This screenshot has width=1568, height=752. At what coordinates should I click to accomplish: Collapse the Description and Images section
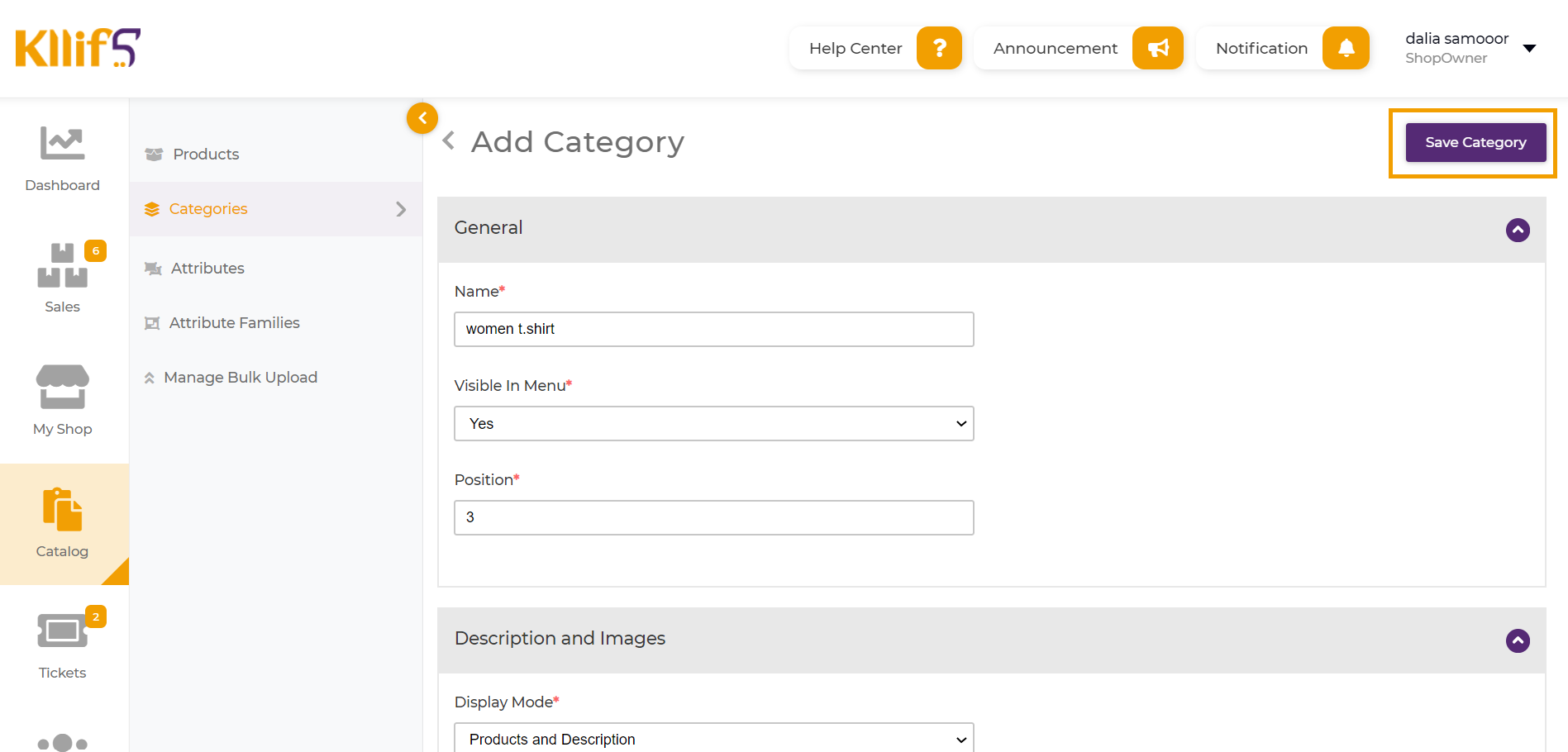[1518, 640]
